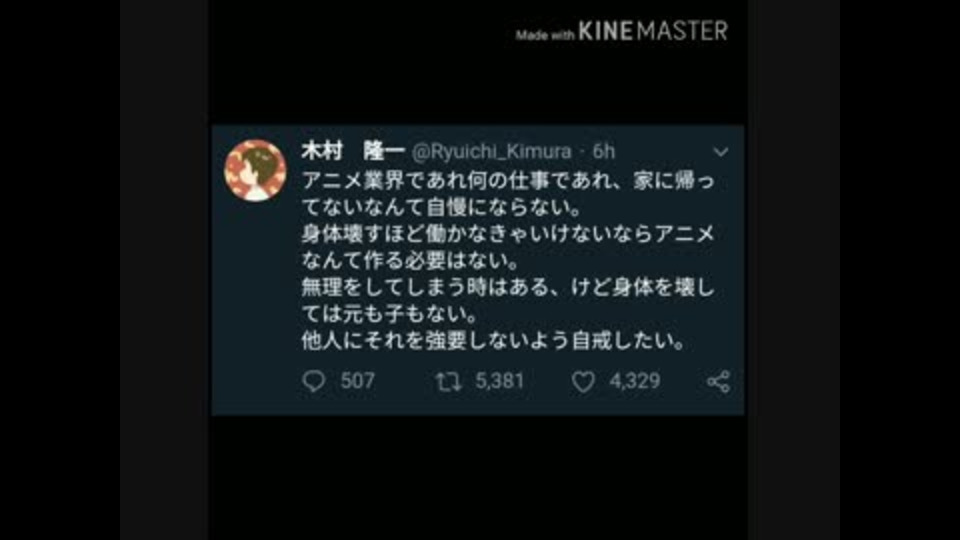Open the share icon on the tweet
This screenshot has width=960, height=540.
pyautogui.click(x=718, y=381)
